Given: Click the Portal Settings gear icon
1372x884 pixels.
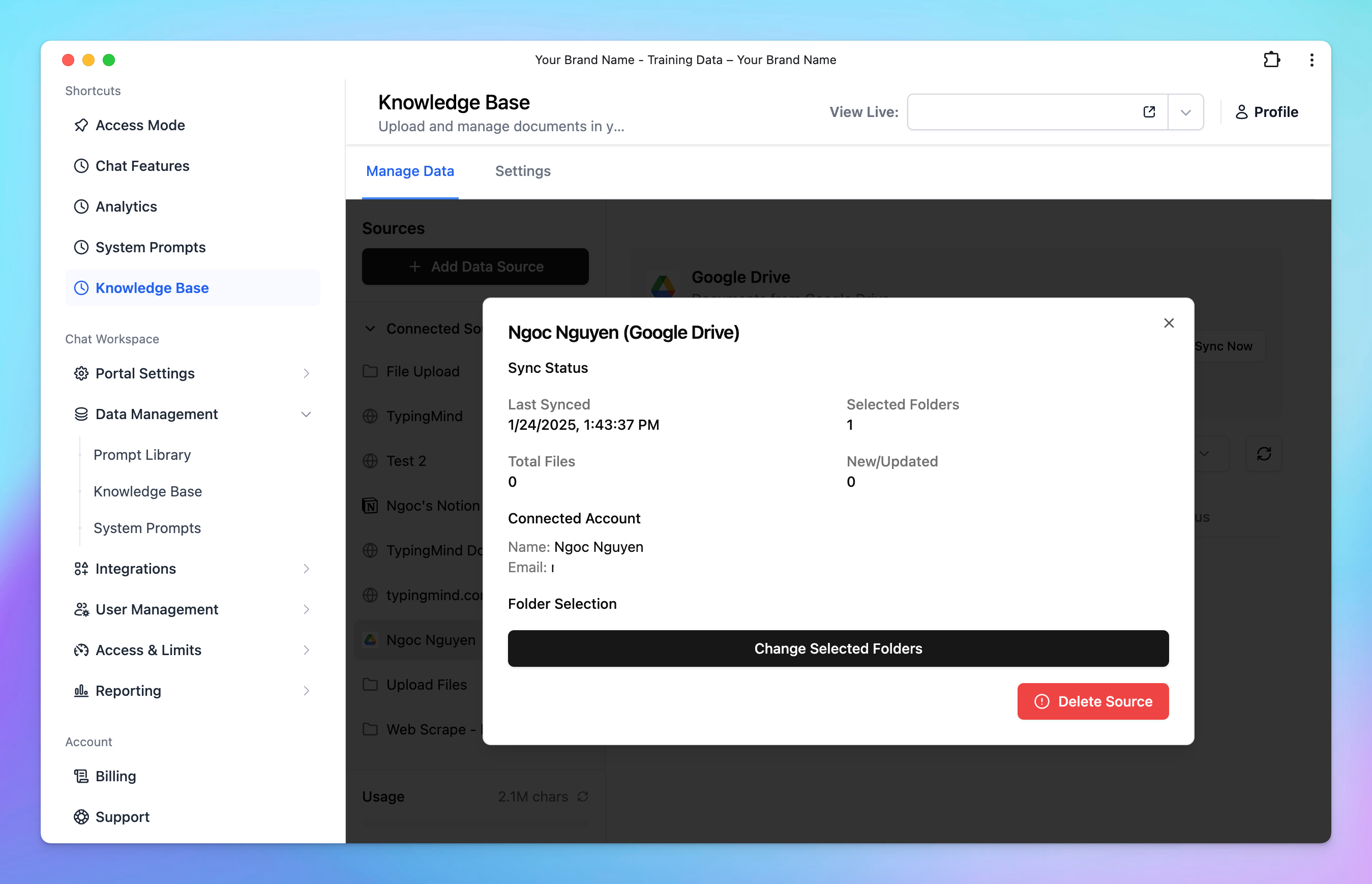Looking at the screenshot, I should 81,374.
